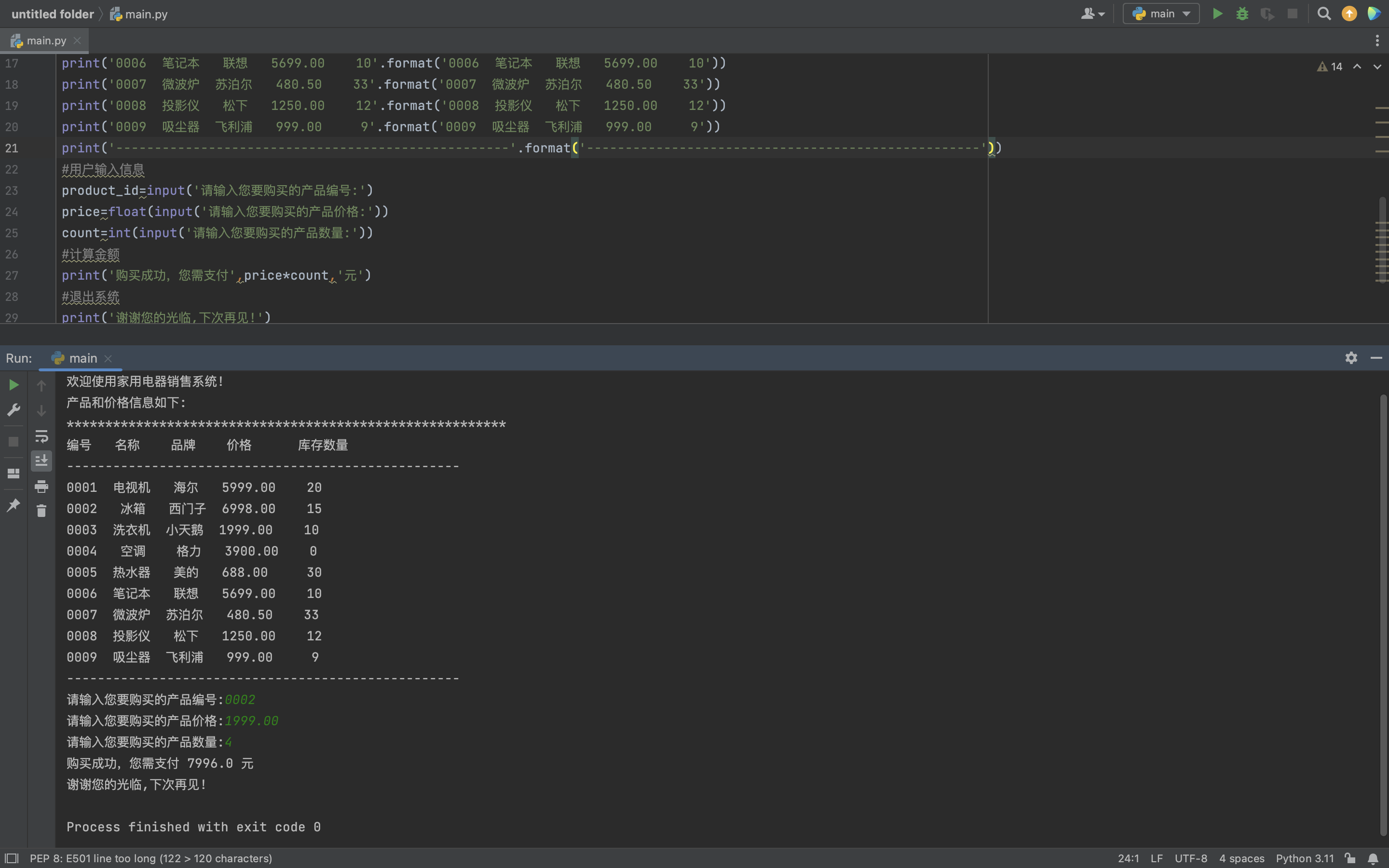Toggle scroll to end of output
1389x868 pixels.
pos(41,461)
